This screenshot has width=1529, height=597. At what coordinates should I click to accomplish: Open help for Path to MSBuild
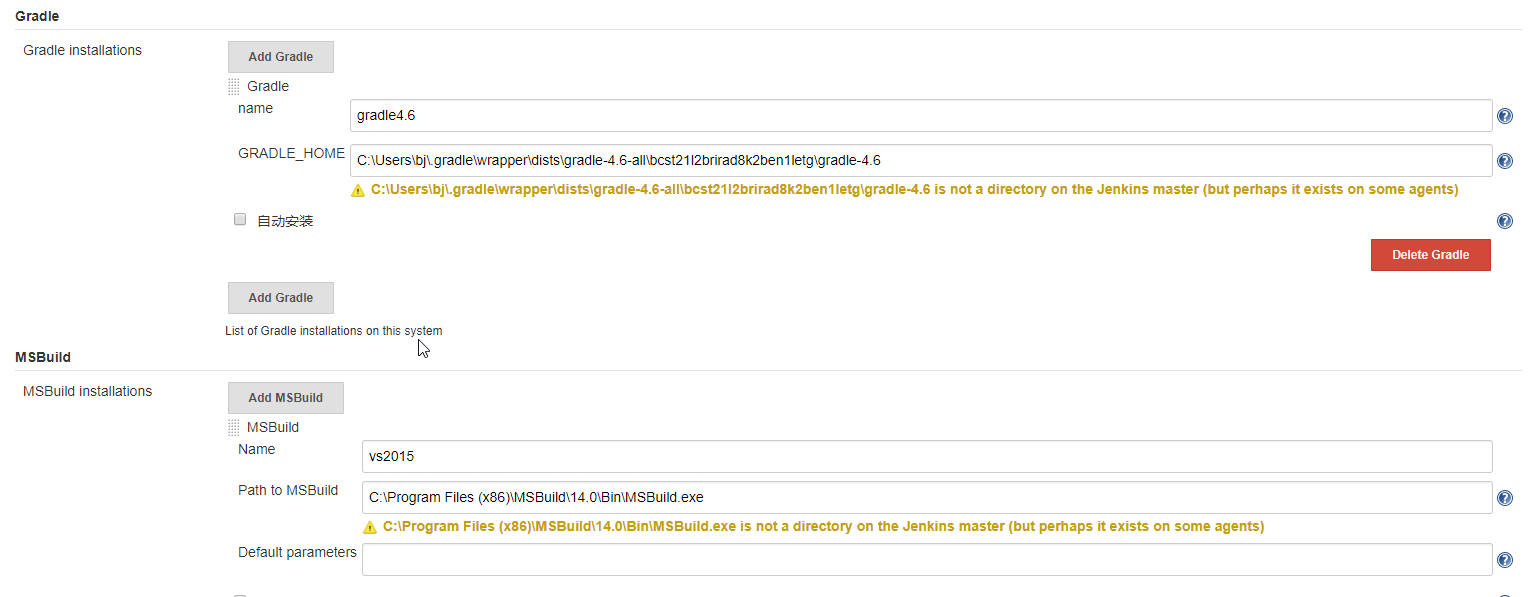(x=1504, y=498)
